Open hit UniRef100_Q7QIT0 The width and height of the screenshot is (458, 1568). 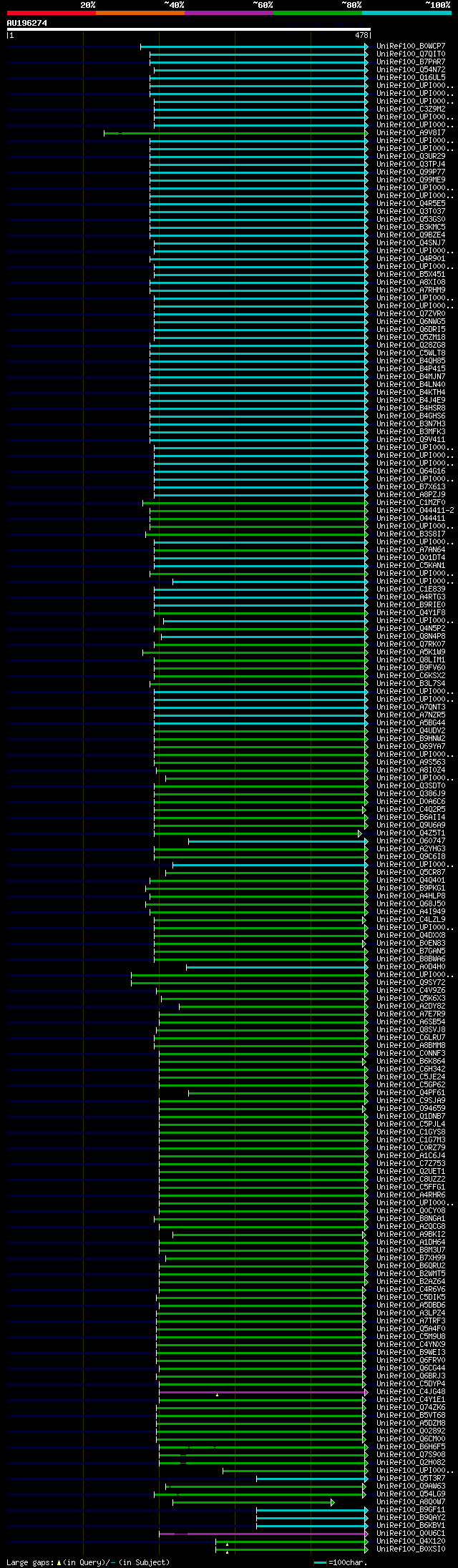[411, 54]
